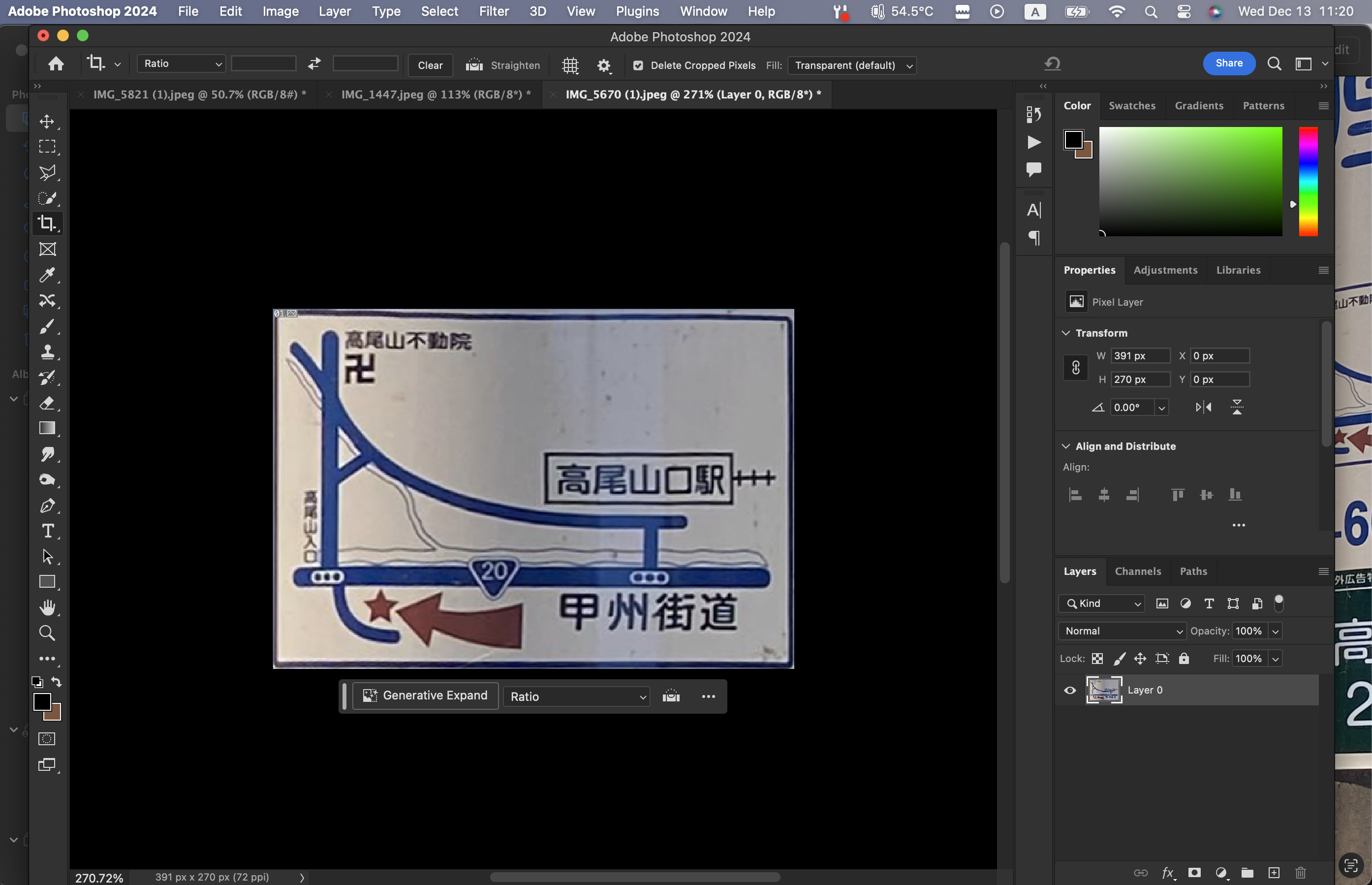Click the rainbow hue slider strip

(x=1308, y=181)
